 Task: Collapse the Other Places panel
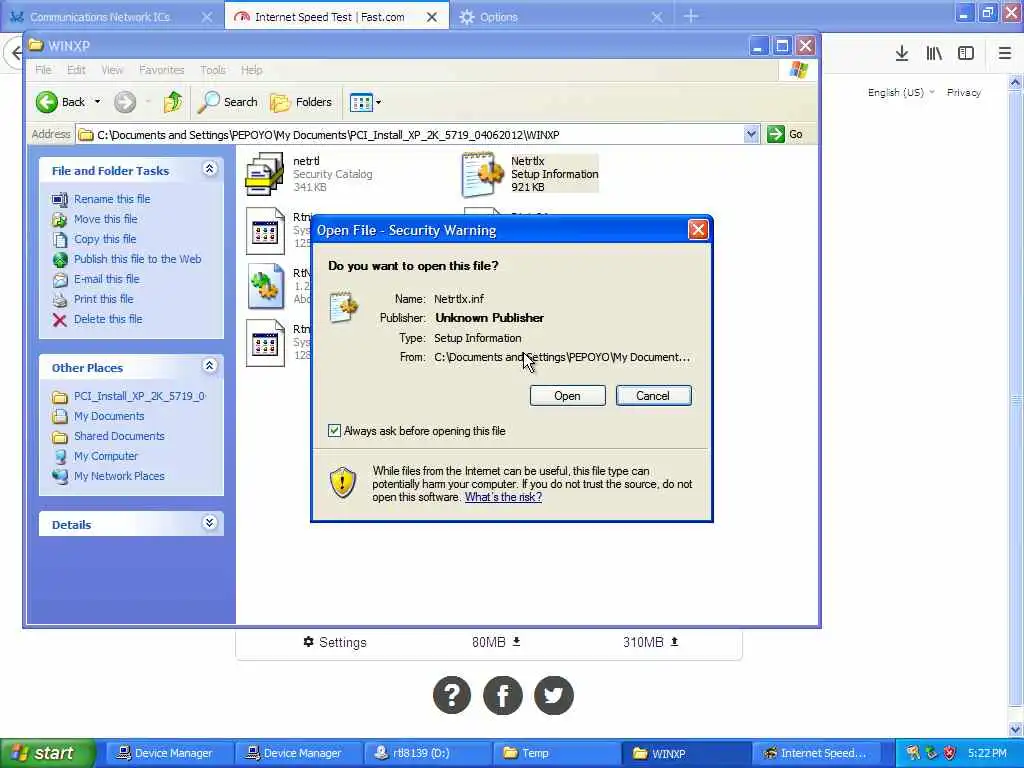(210, 366)
